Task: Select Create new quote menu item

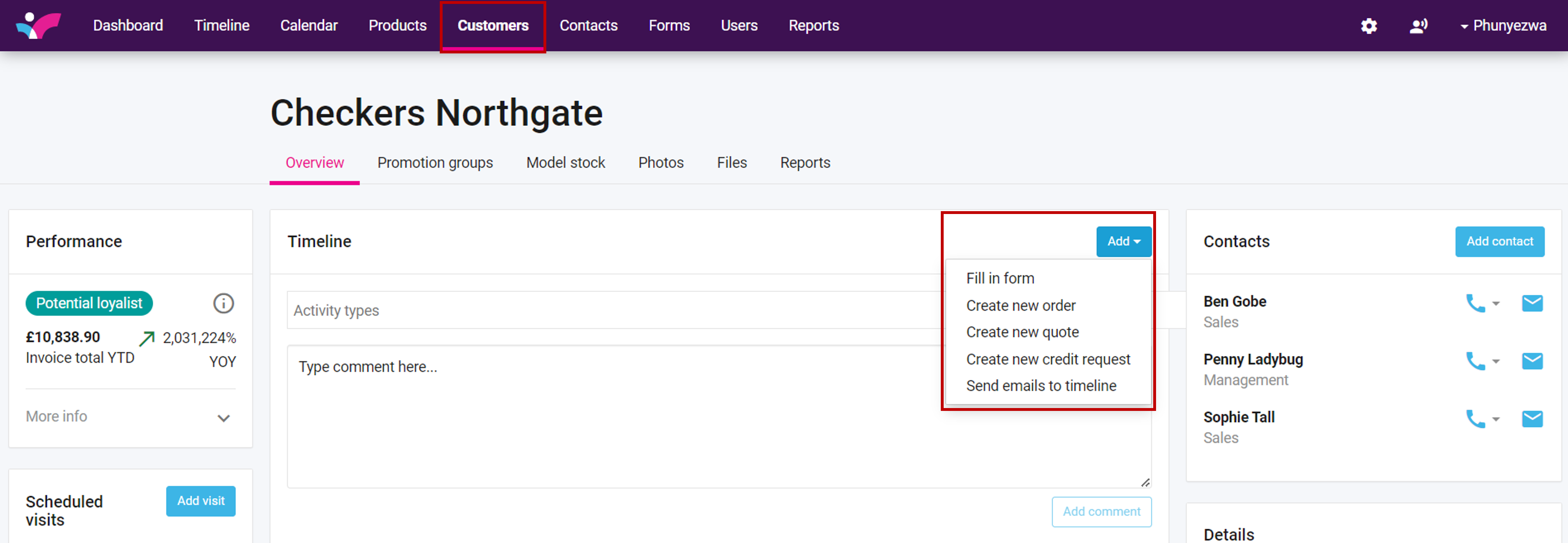Action: pos(1022,332)
